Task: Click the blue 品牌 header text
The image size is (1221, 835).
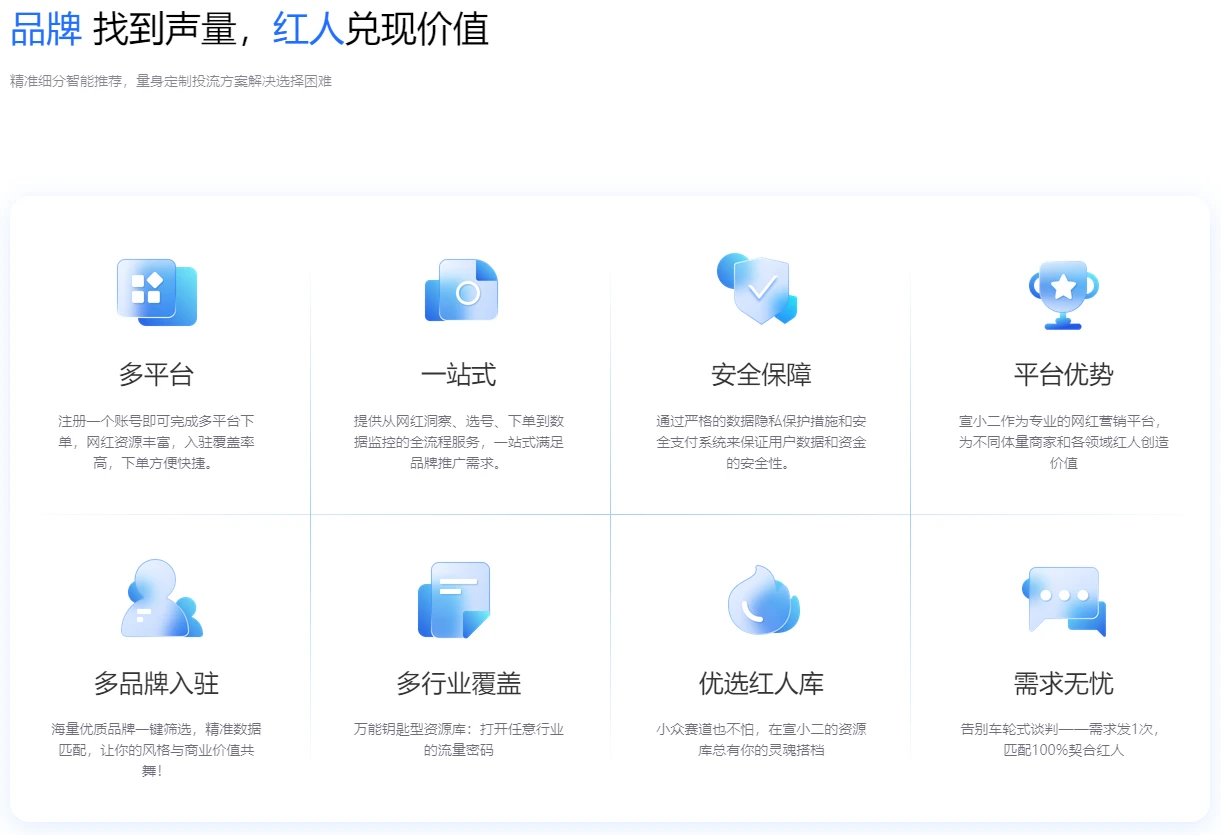Action: pos(45,29)
